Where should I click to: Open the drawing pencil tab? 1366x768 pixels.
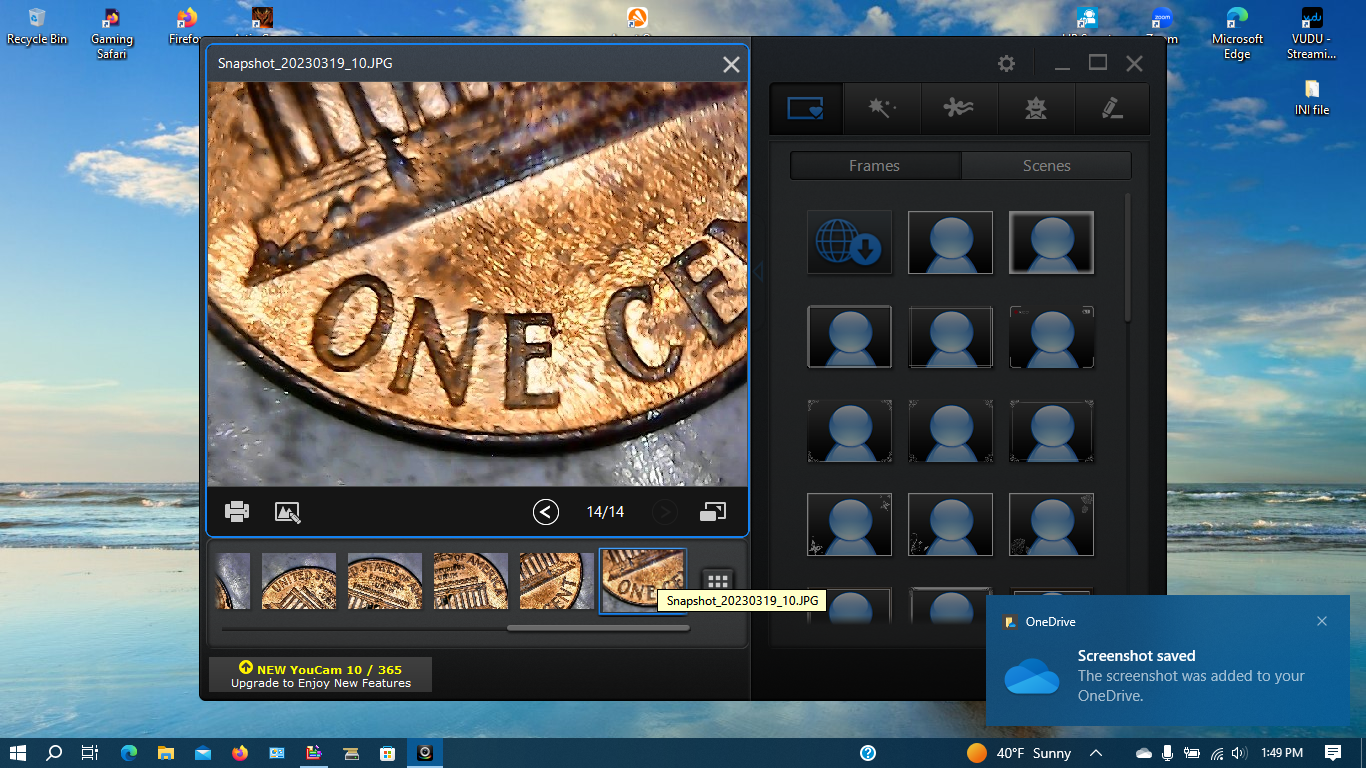click(x=1112, y=108)
